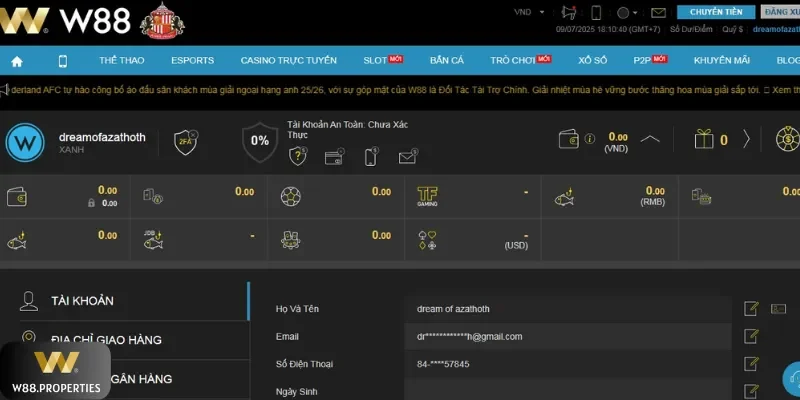Click the wallet info icon
This screenshot has width=800, height=400.
(590, 139)
